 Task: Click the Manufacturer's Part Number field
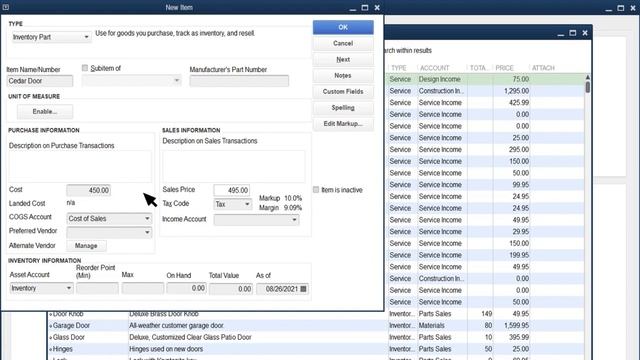(239, 81)
